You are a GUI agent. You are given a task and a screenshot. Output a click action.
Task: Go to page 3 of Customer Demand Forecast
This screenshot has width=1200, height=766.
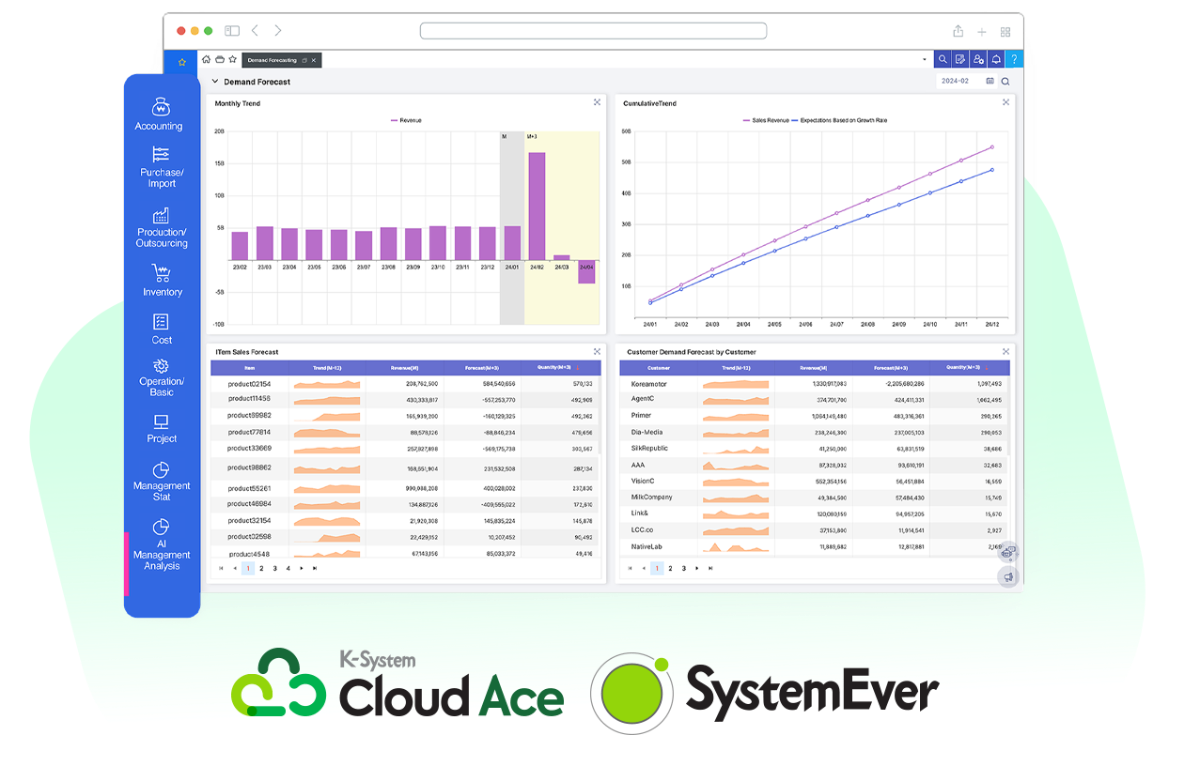(x=683, y=568)
